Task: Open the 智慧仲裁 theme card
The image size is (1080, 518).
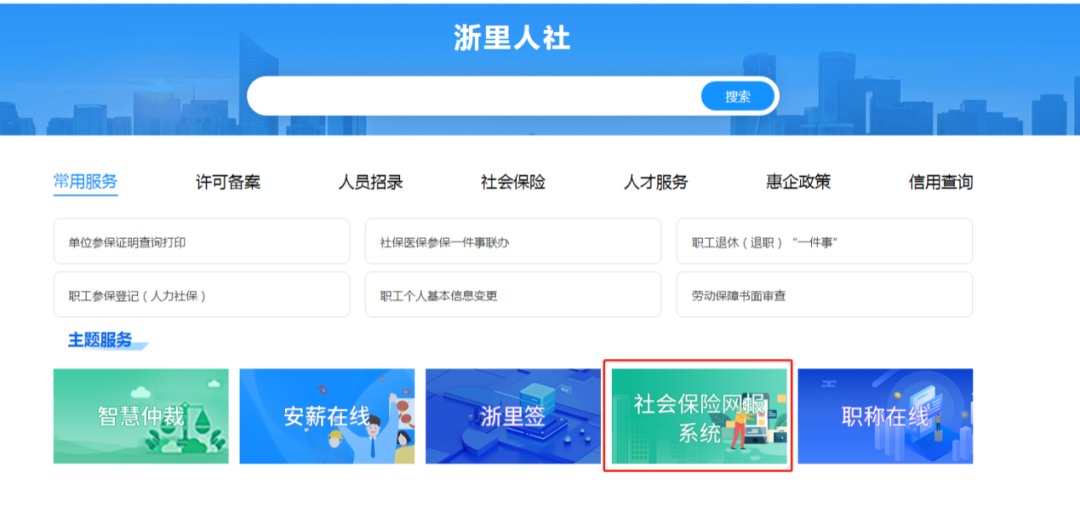Action: coord(141,416)
